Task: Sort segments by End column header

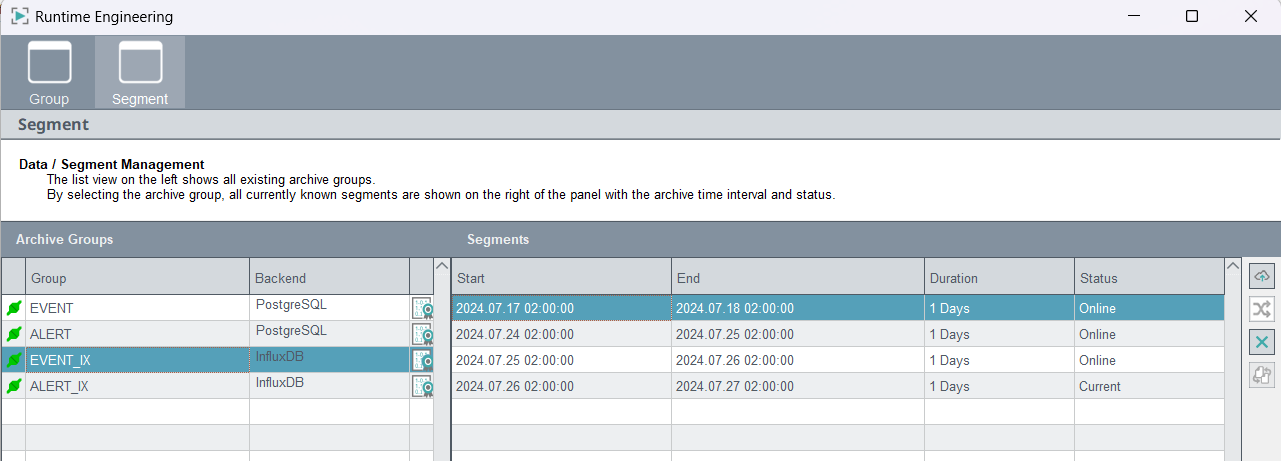Action: pos(798,278)
